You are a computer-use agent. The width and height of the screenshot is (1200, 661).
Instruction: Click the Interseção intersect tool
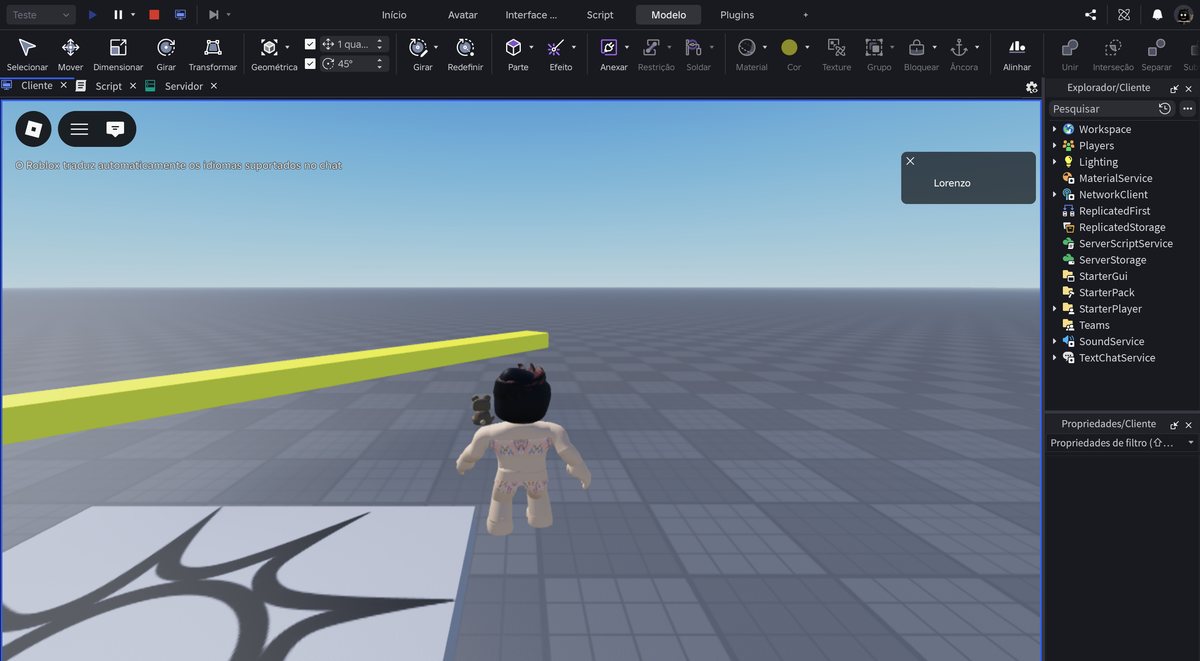pyautogui.click(x=1113, y=54)
